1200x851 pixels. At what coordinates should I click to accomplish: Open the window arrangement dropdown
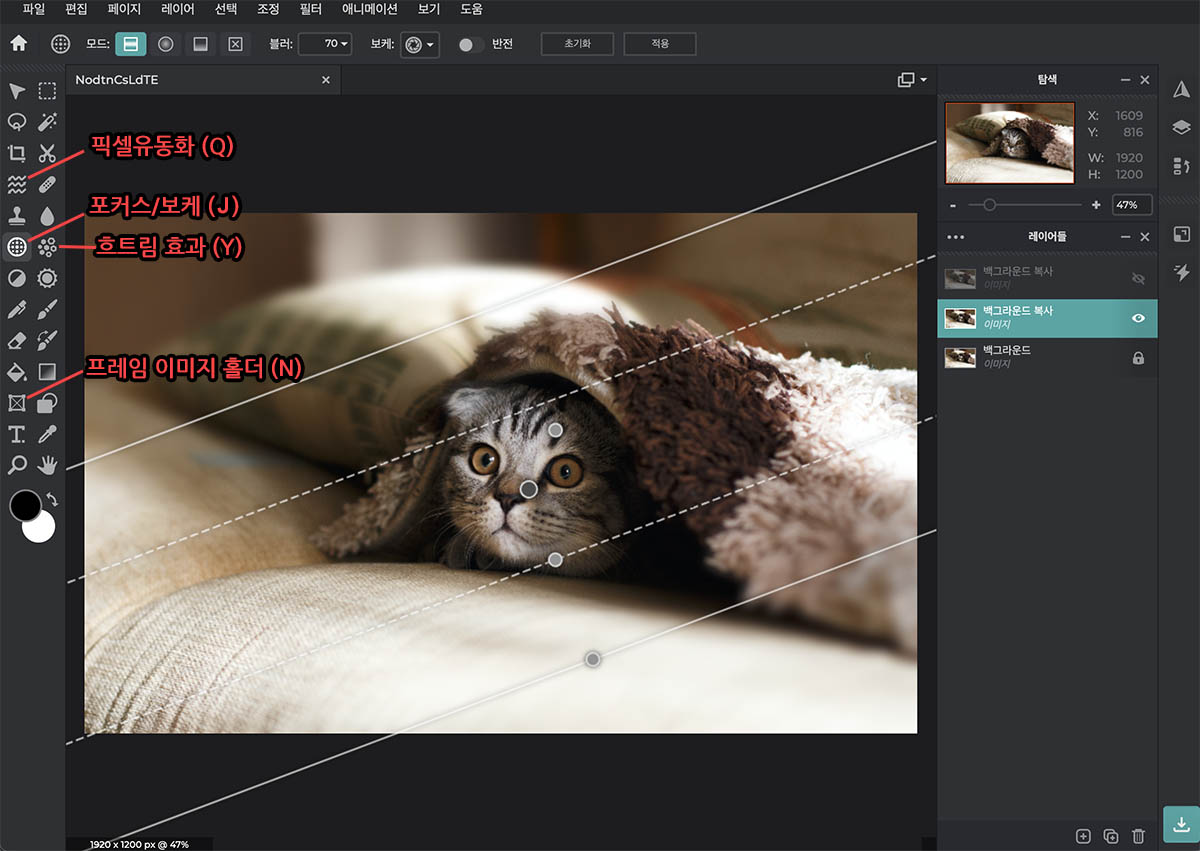coord(912,80)
